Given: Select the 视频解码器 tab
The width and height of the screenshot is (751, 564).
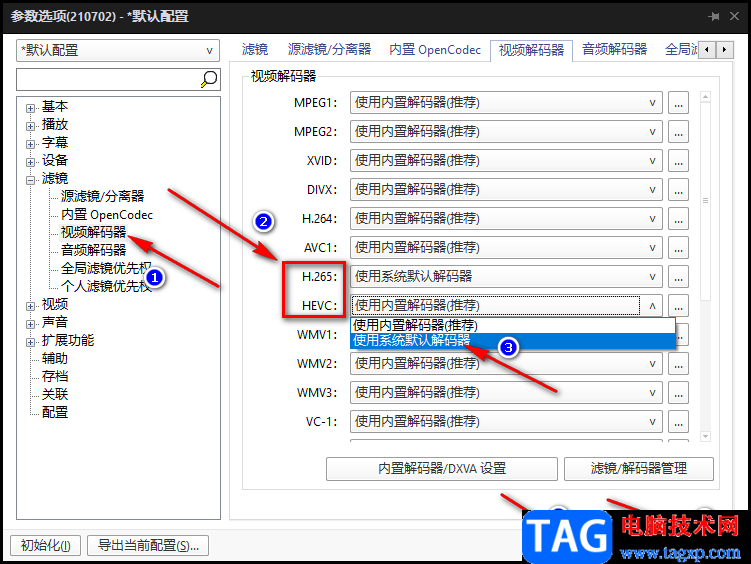Looking at the screenshot, I should point(531,50).
